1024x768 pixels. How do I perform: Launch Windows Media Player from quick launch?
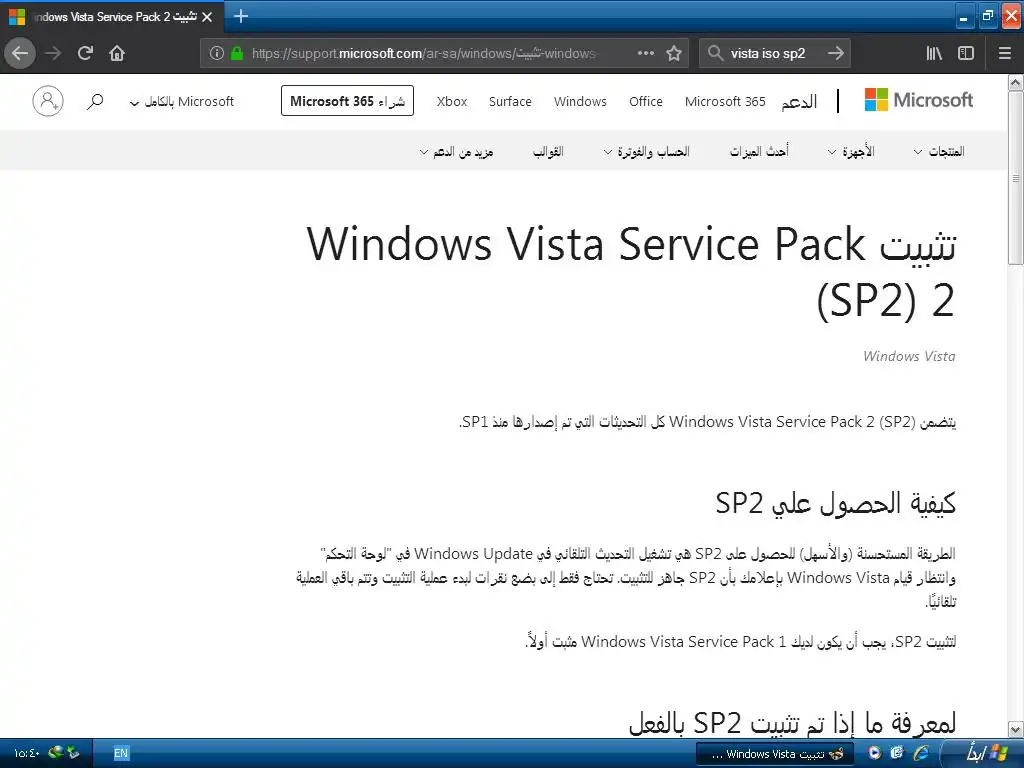[x=874, y=753]
